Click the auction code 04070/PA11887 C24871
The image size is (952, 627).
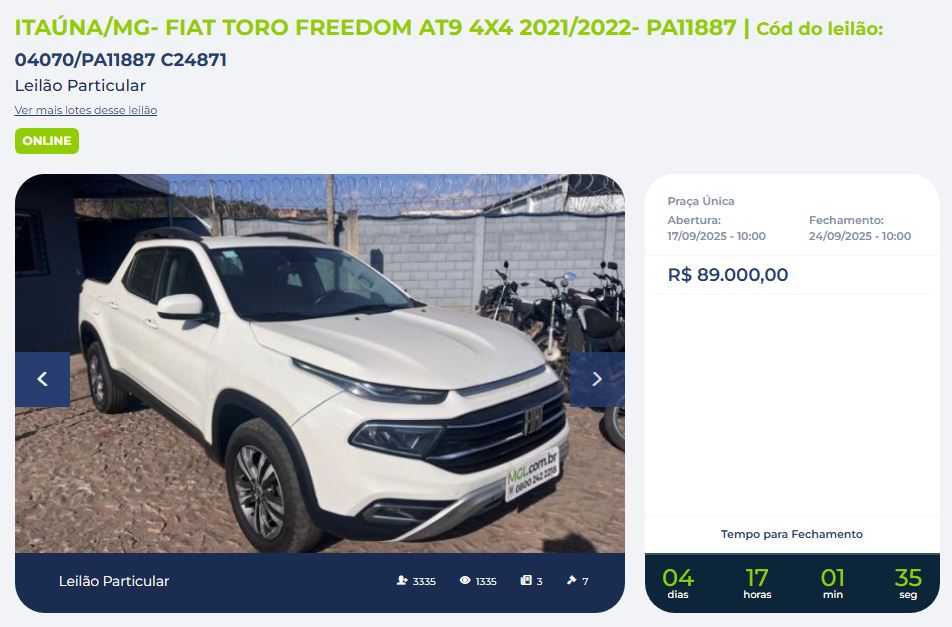(121, 60)
